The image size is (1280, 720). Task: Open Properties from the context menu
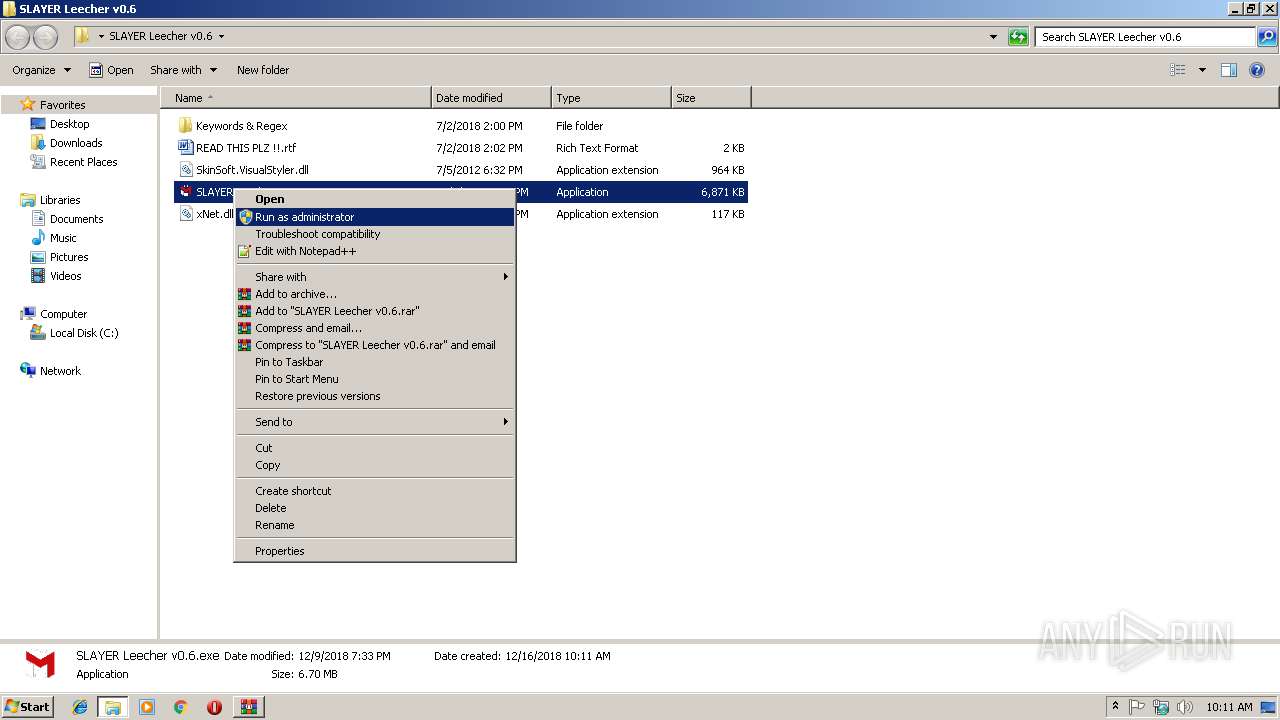(x=375, y=551)
